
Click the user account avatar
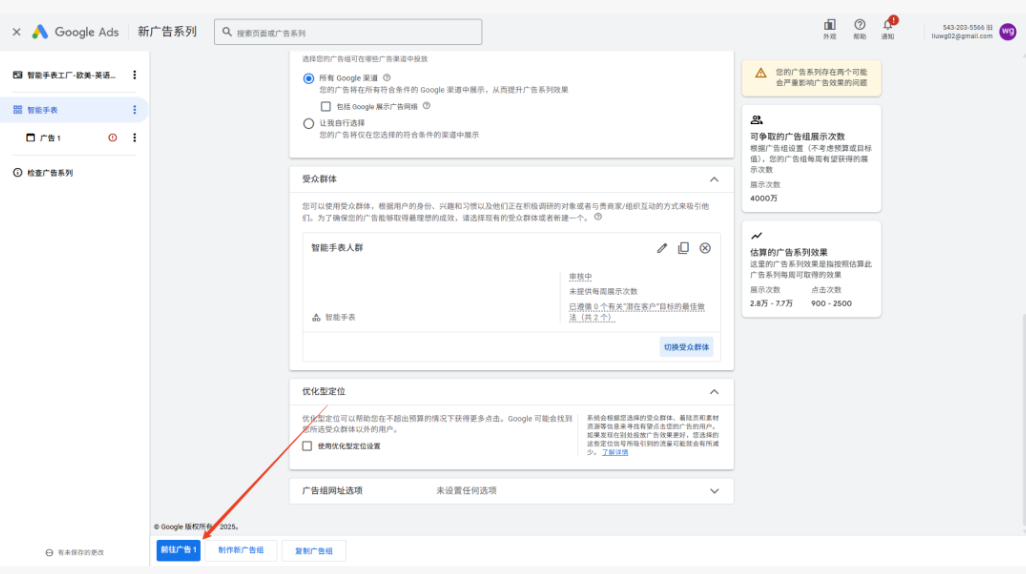tap(1007, 31)
